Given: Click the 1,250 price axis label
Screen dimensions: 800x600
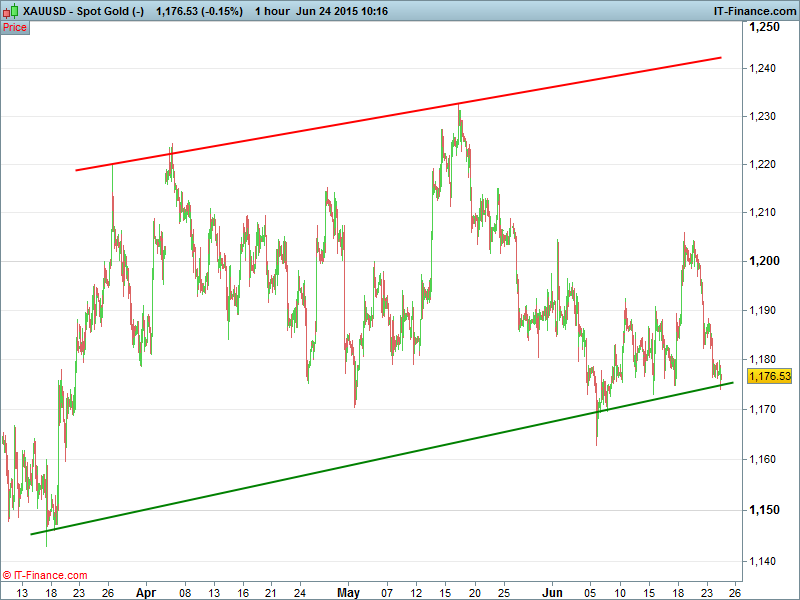Looking at the screenshot, I should click(765, 27).
